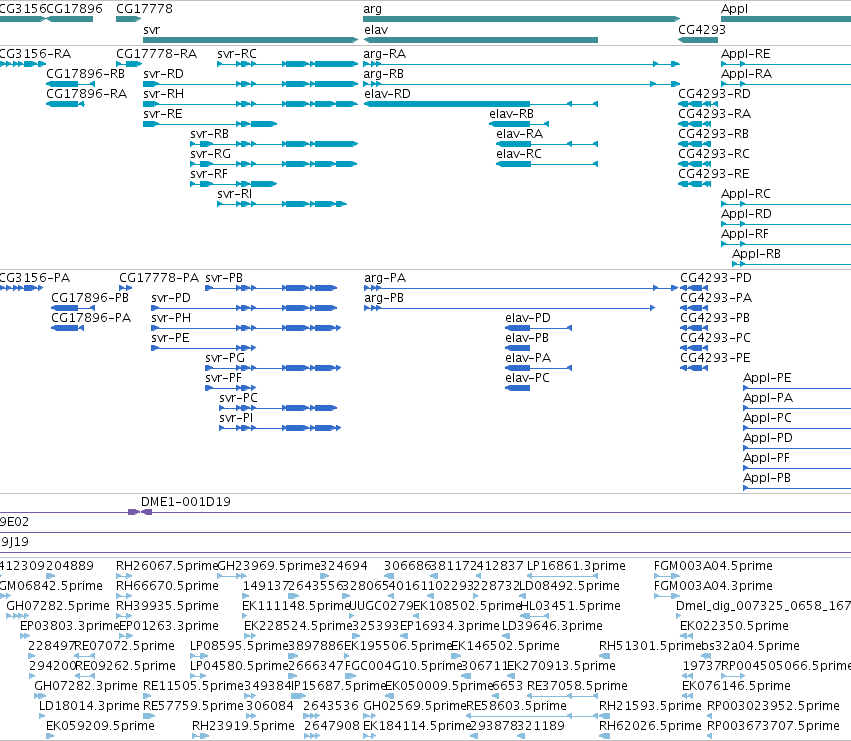Click EST RE58603.5prime label
The height and width of the screenshot is (741, 851).
point(517,706)
